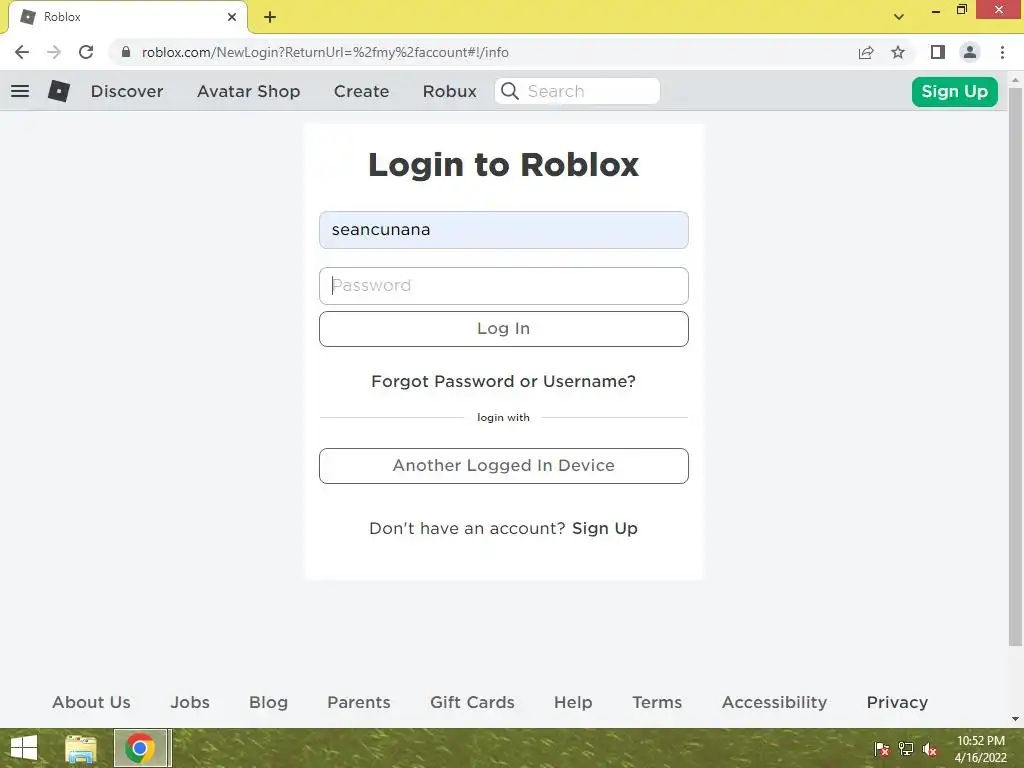
Task: Open Discover in navigation bar
Action: pyautogui.click(x=127, y=91)
